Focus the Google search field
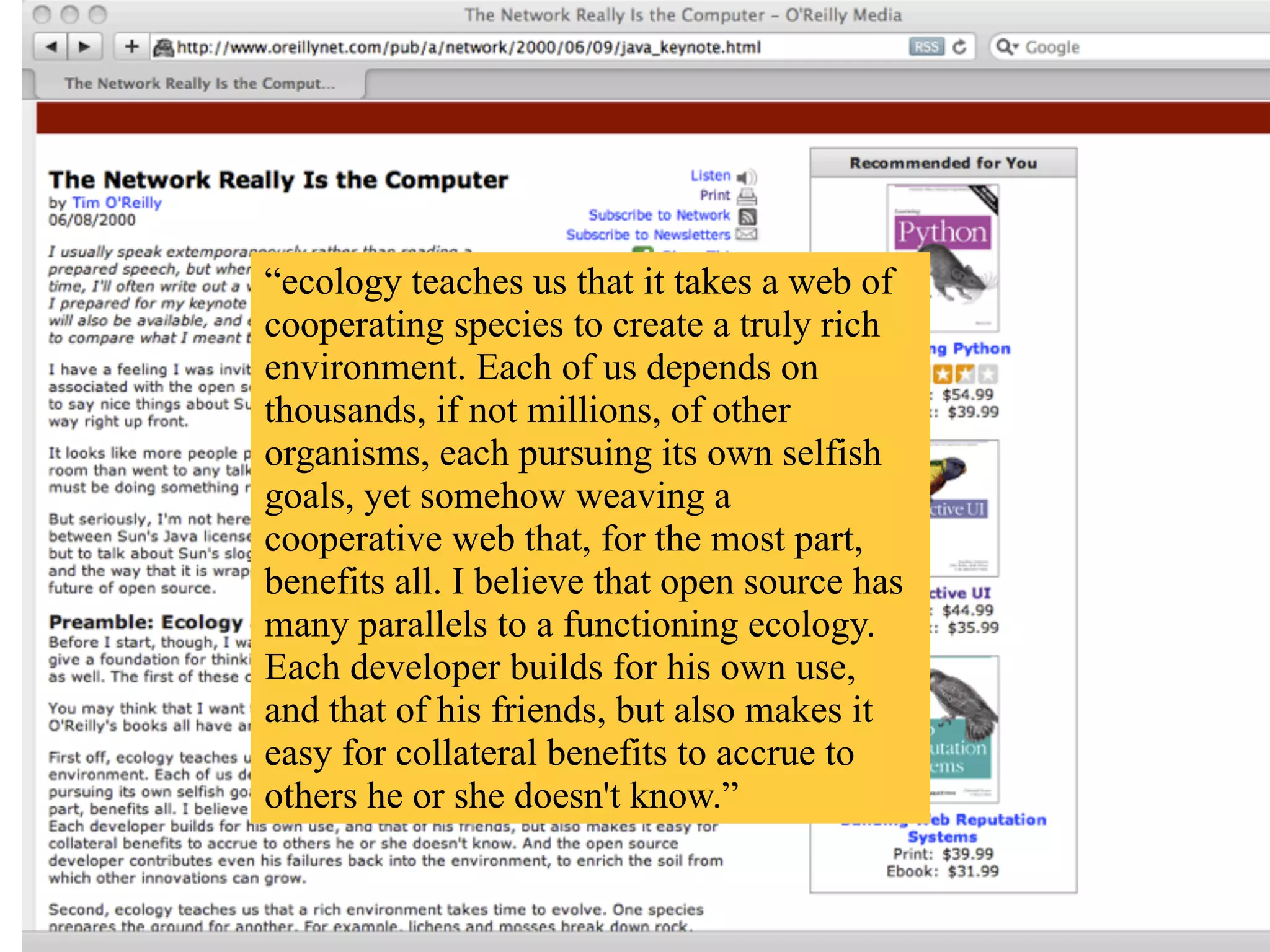The image size is (1270, 952). pos(1129,46)
